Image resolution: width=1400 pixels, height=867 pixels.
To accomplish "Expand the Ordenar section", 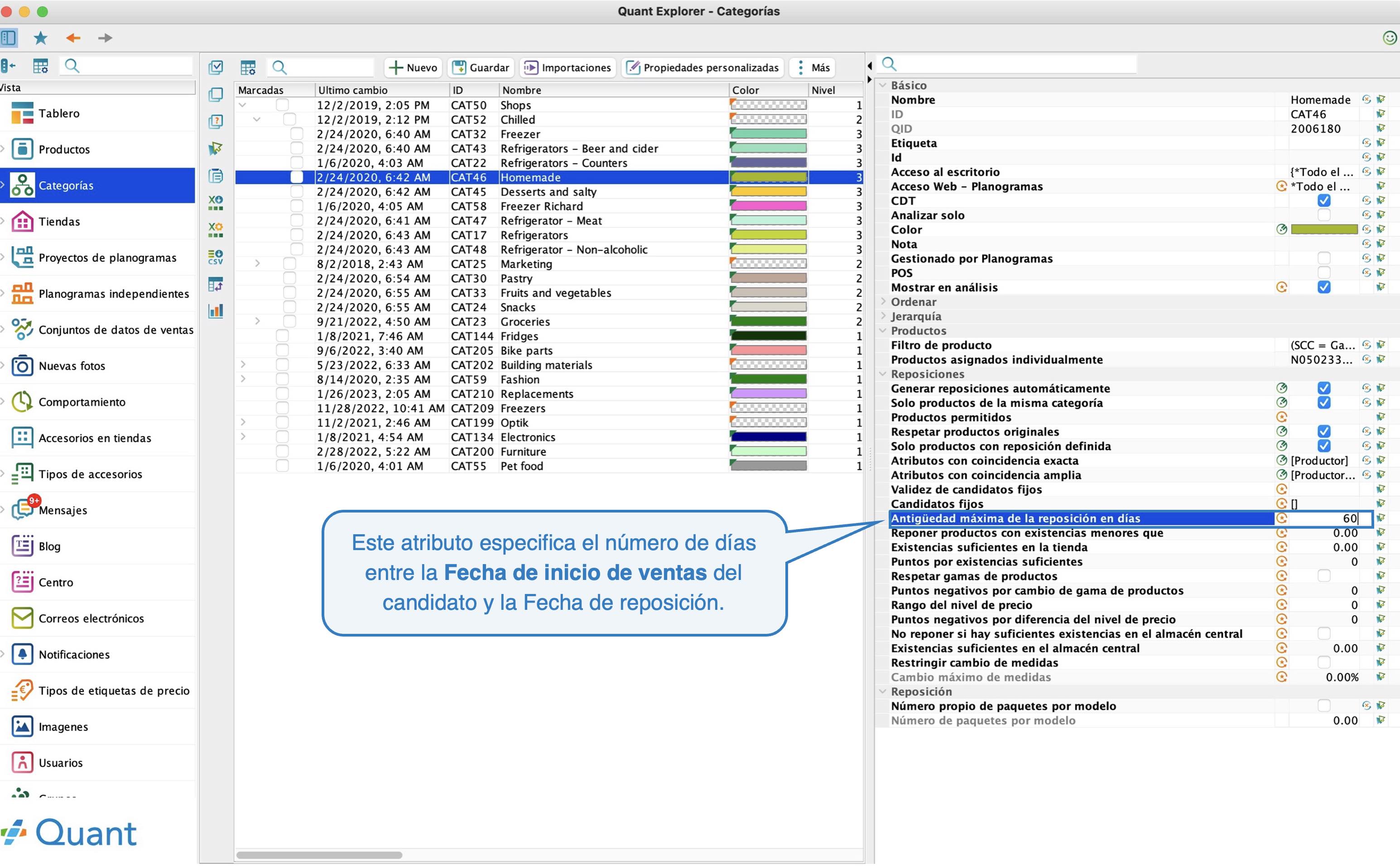I will click(x=883, y=302).
